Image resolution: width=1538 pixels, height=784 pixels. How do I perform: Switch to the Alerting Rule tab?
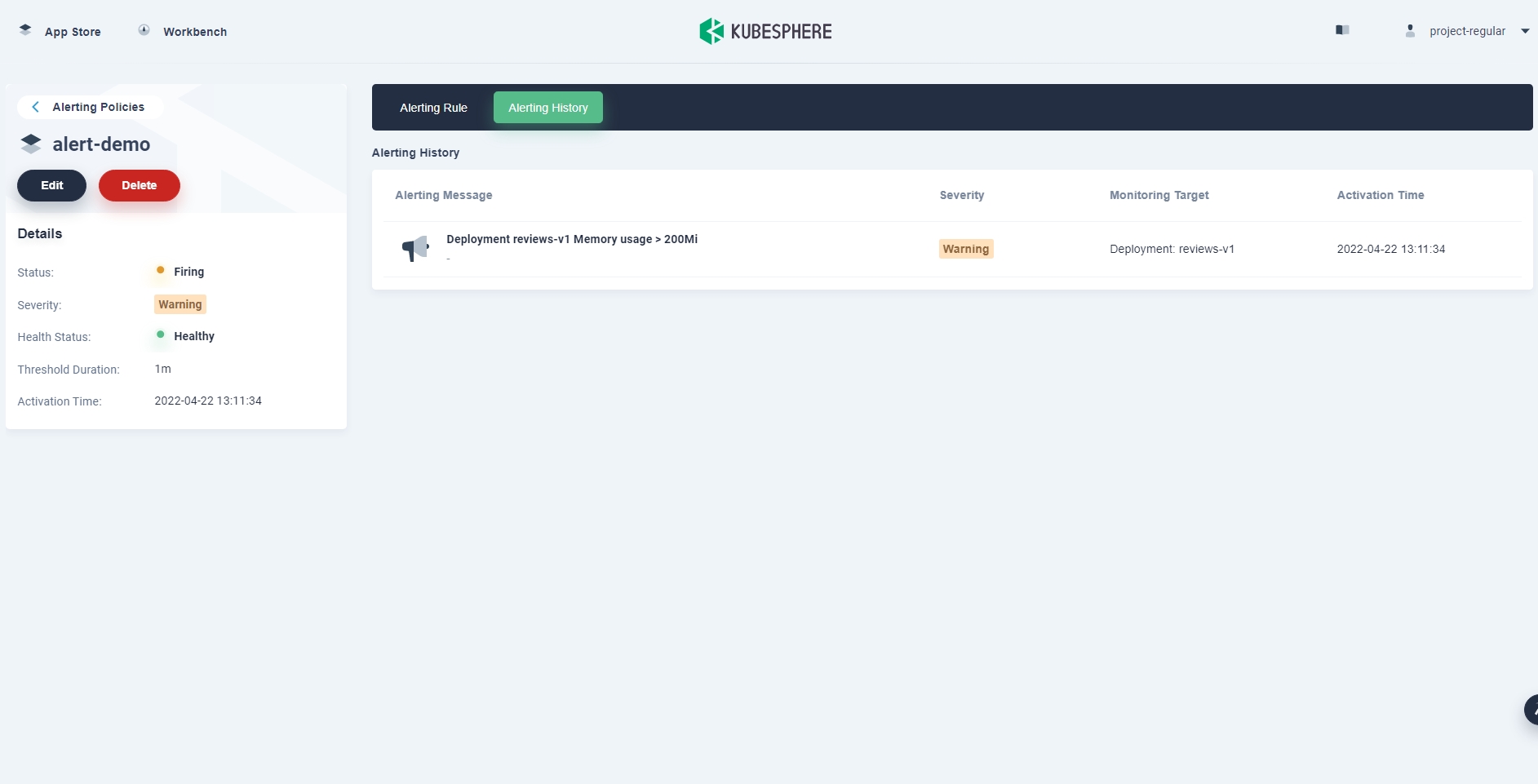(x=433, y=108)
